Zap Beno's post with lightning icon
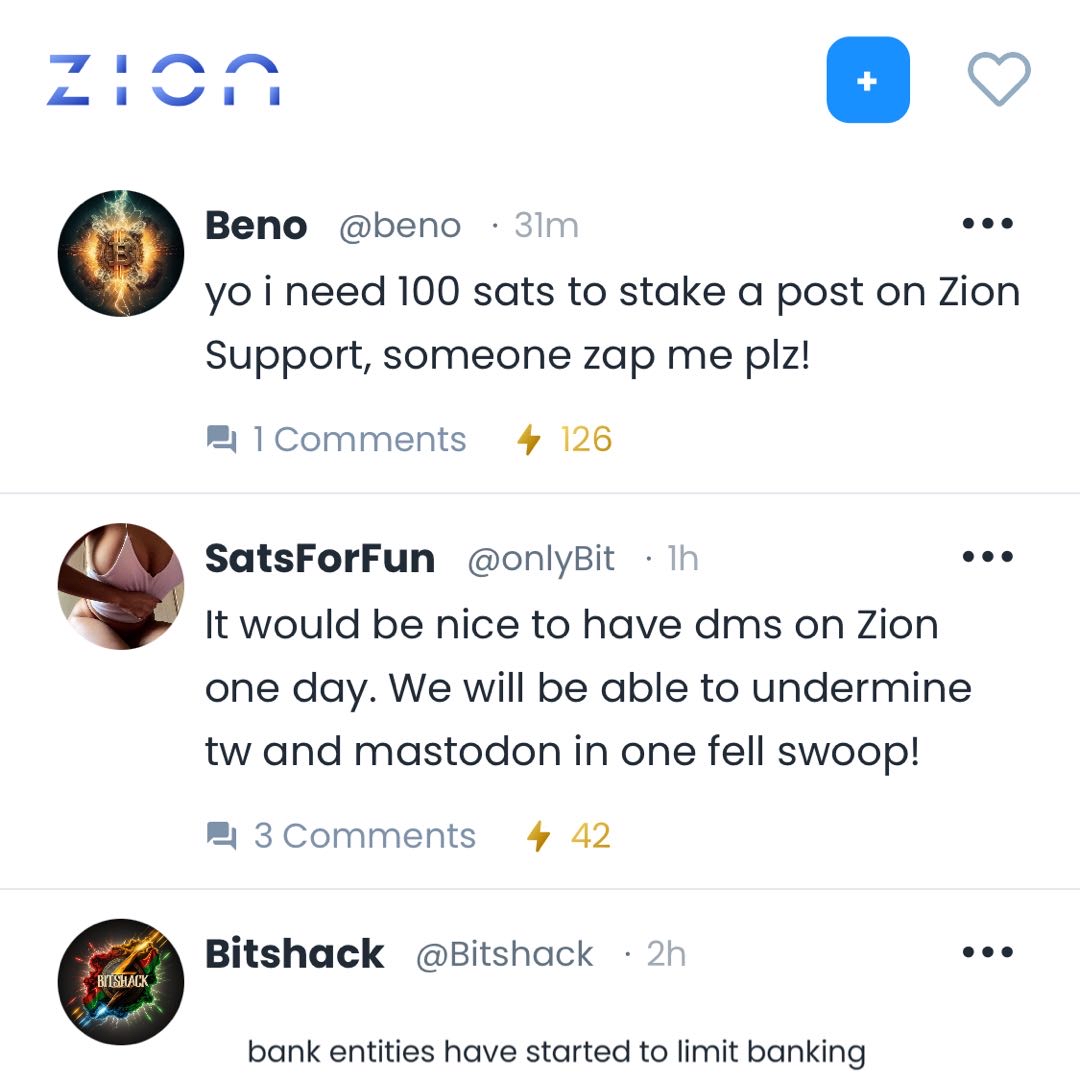Screen dimensions: 1080x1080 (529, 439)
